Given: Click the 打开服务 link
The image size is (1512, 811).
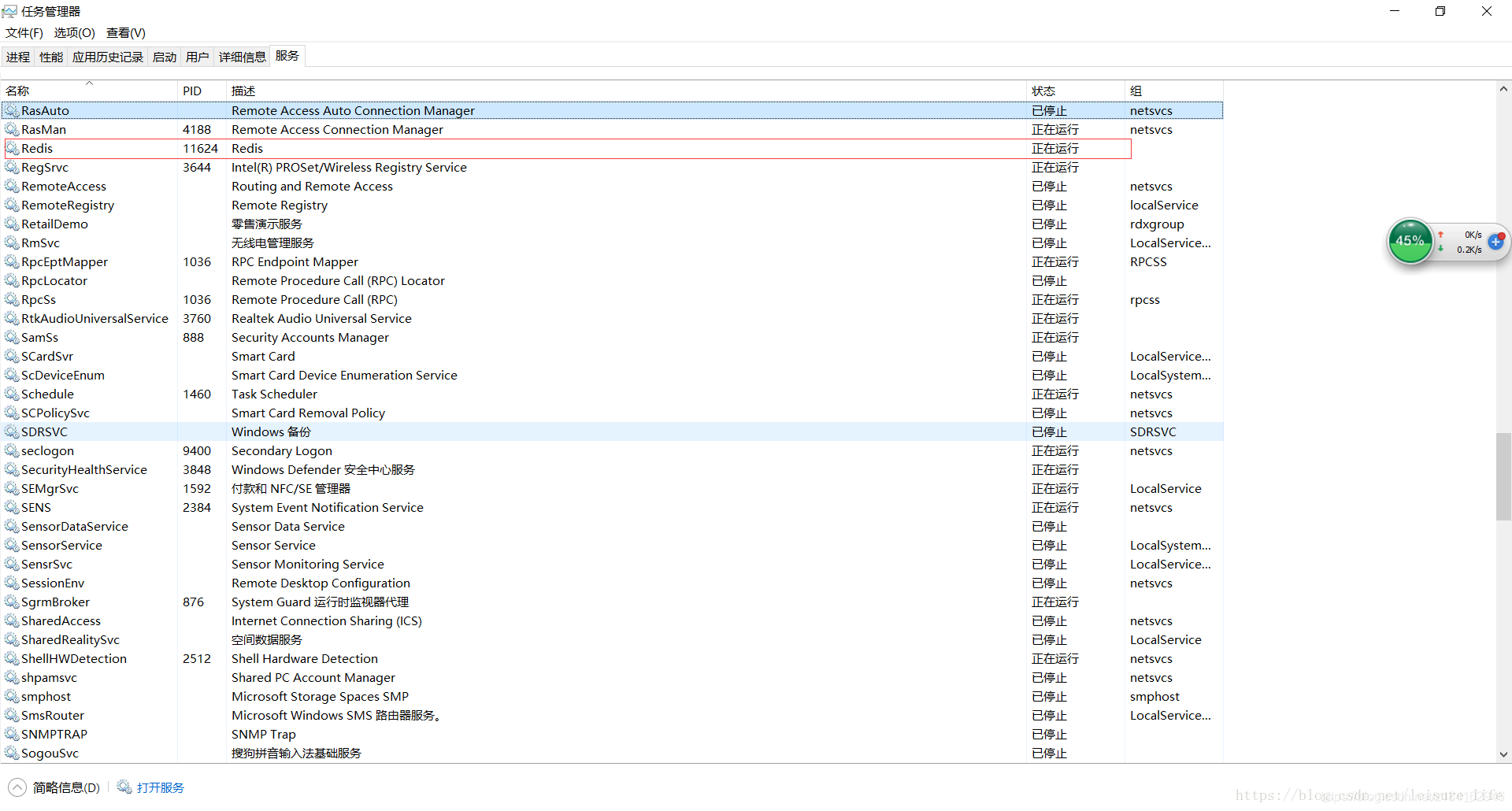Looking at the screenshot, I should click(x=161, y=787).
